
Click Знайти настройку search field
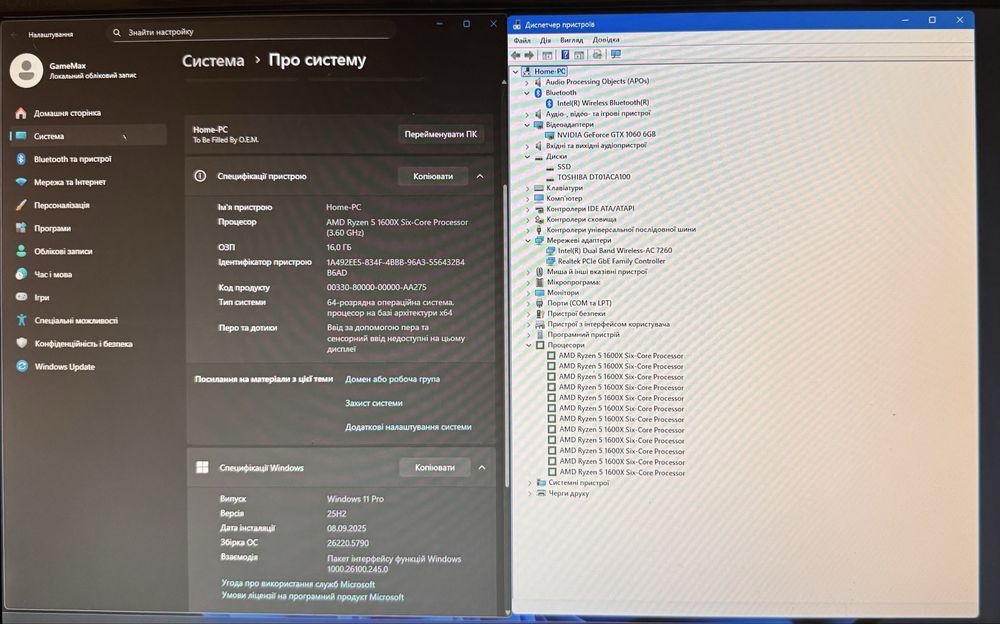251,32
